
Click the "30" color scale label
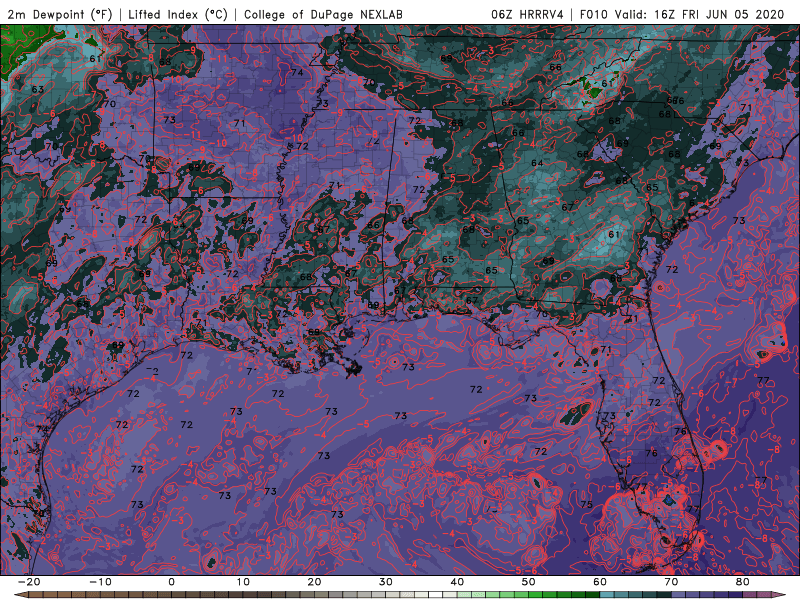386,582
